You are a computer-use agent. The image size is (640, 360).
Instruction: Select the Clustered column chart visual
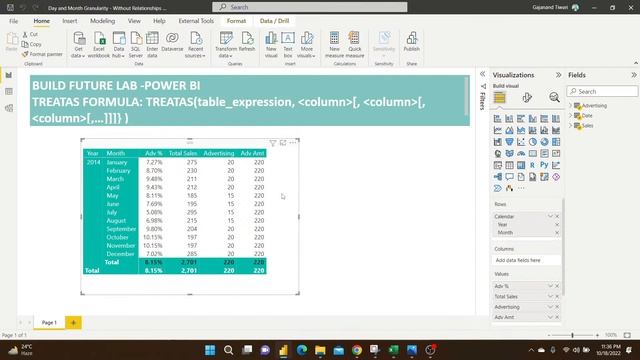533,119
